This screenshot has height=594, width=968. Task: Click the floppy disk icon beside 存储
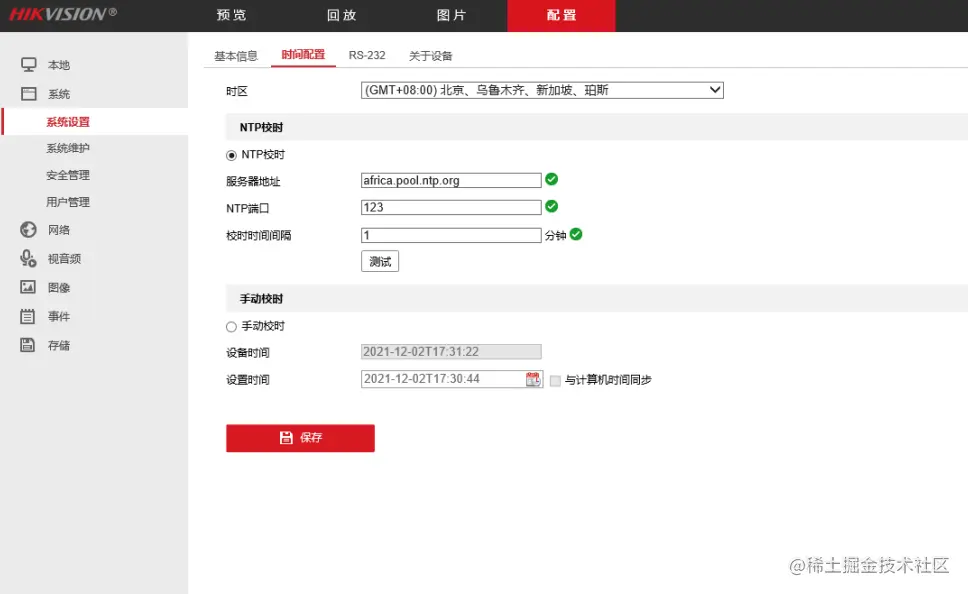coord(28,345)
